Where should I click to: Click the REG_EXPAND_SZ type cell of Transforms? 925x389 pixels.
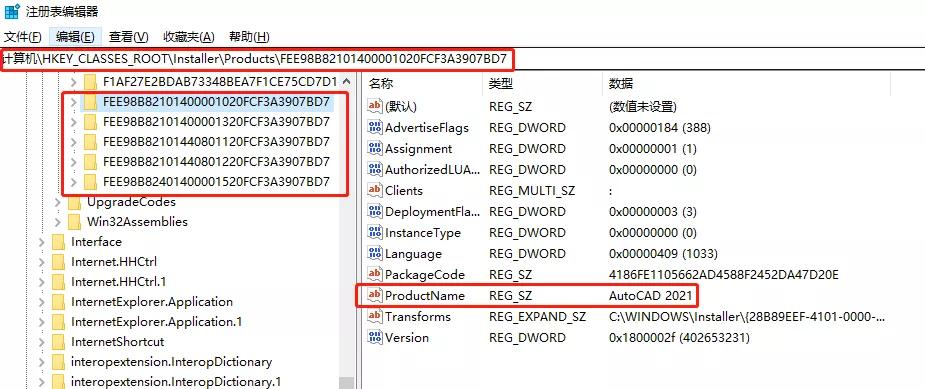[x=537, y=316]
